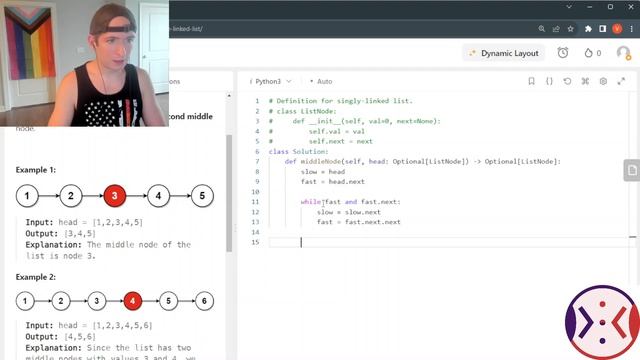The height and width of the screenshot is (360, 640).
Task: Format code with the braces icon
Action: (549, 81)
